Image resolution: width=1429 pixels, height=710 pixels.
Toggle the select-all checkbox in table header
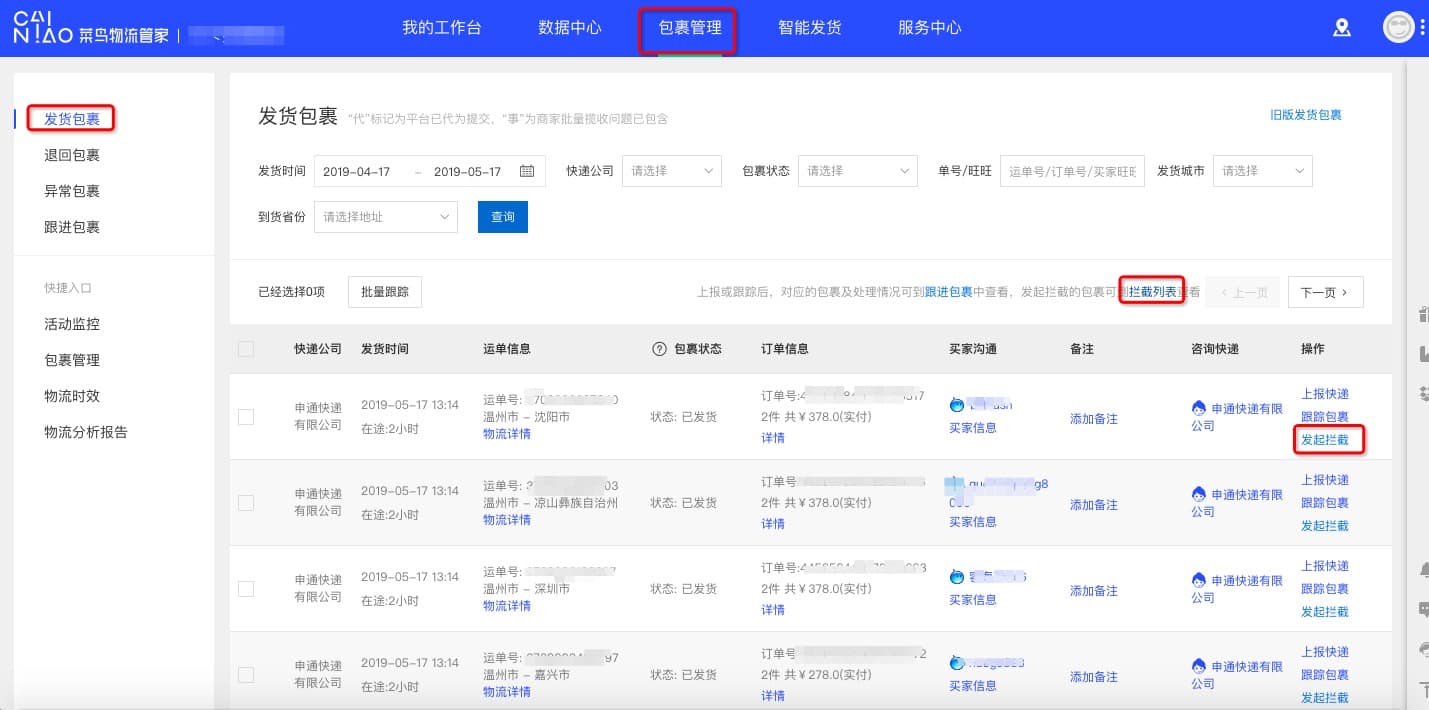tap(246, 349)
